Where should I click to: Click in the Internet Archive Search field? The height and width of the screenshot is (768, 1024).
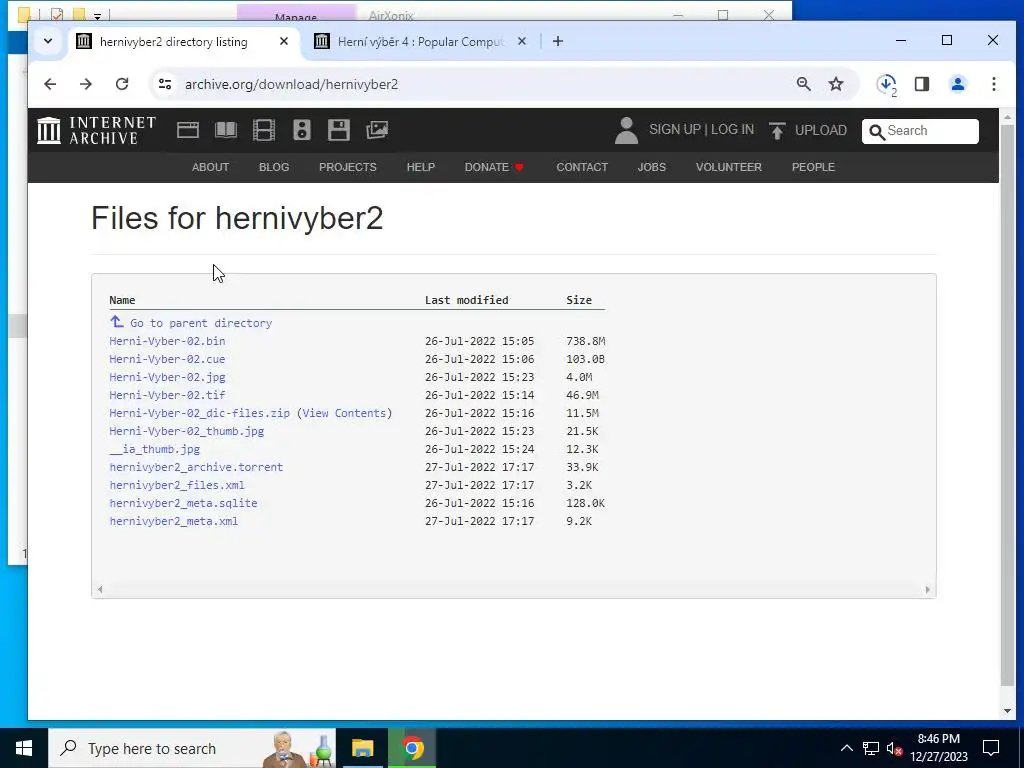(920, 131)
